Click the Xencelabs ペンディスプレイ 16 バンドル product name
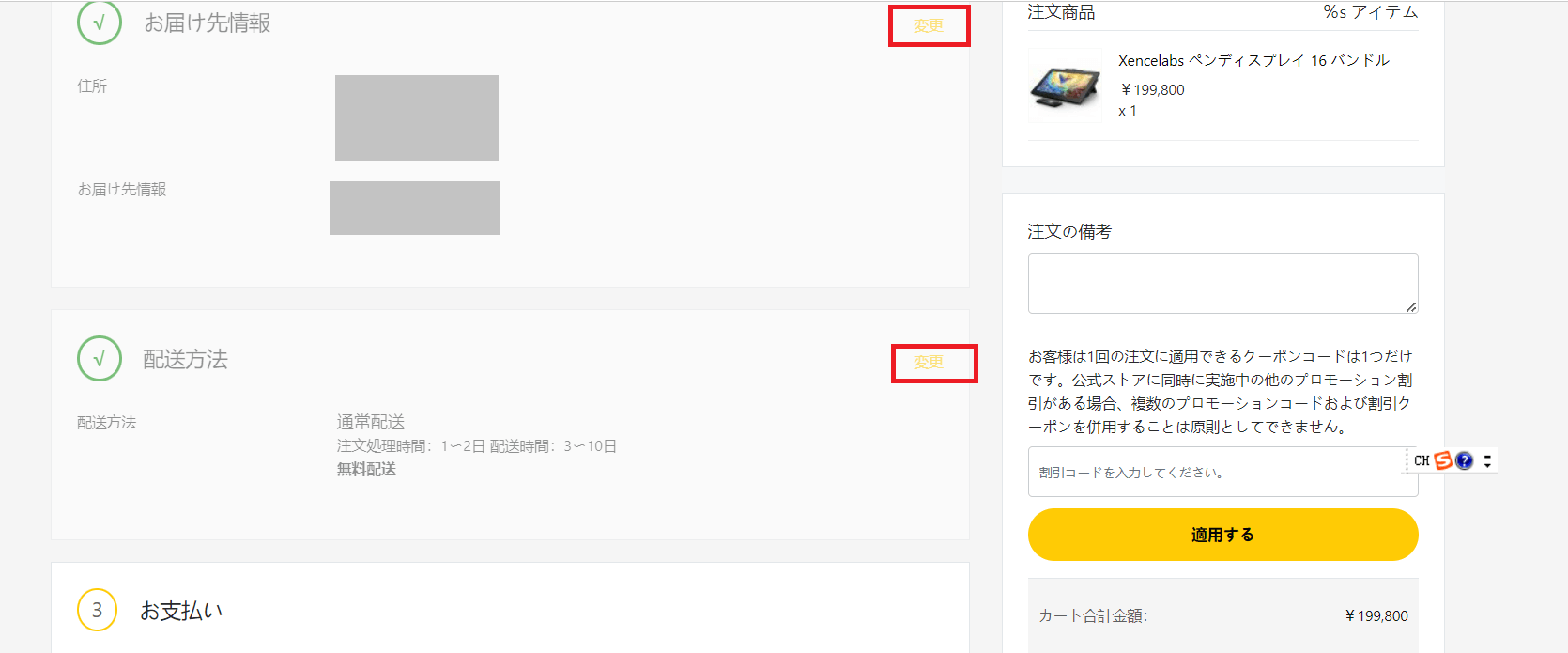This screenshot has height=653, width=1568. (x=1253, y=60)
